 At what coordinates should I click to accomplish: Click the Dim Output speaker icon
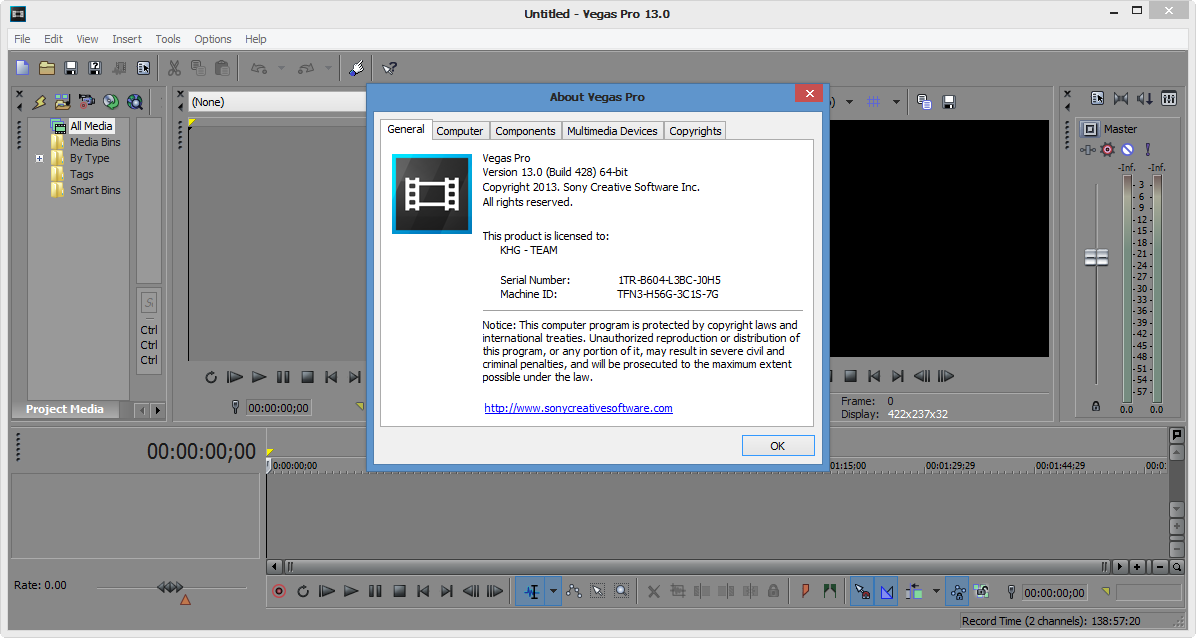(x=1145, y=98)
